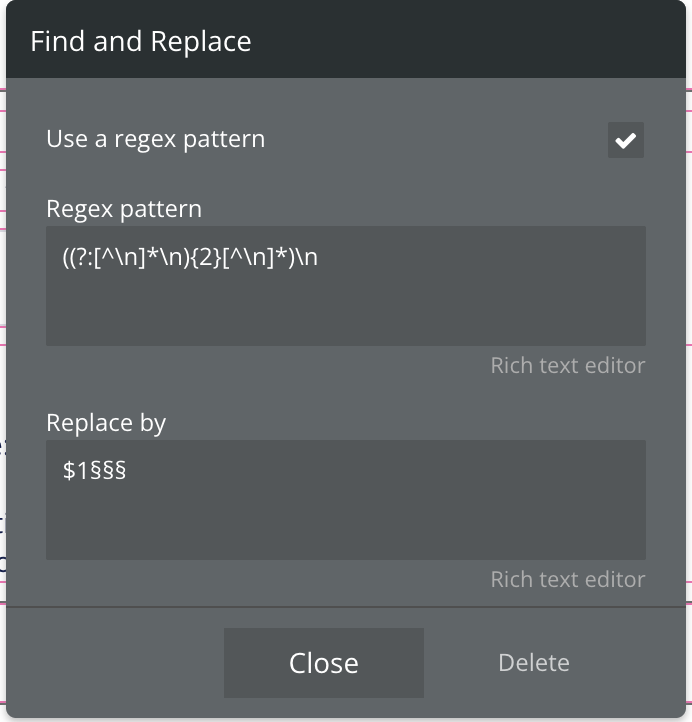Image resolution: width=692 pixels, height=722 pixels.
Task: Place cursor in the $1§§§ replacement text
Action: pyautogui.click(x=94, y=471)
